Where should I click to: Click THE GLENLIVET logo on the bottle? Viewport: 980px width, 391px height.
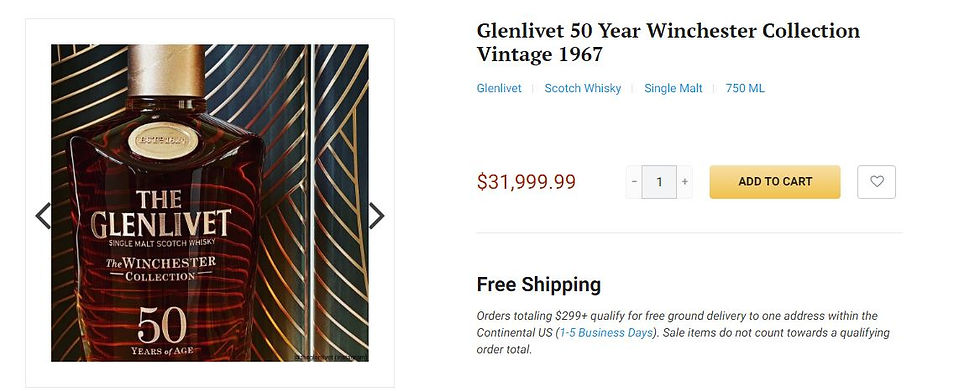click(161, 214)
